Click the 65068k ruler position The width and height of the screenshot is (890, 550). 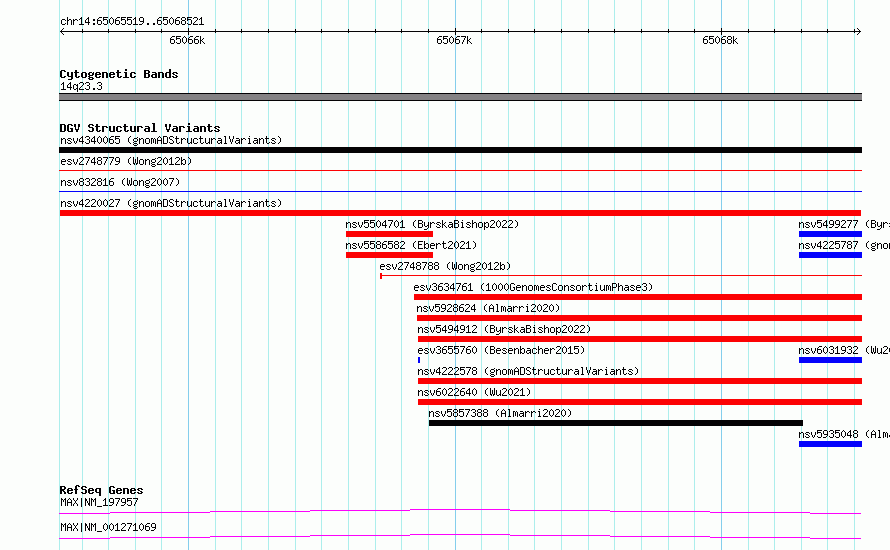click(720, 40)
